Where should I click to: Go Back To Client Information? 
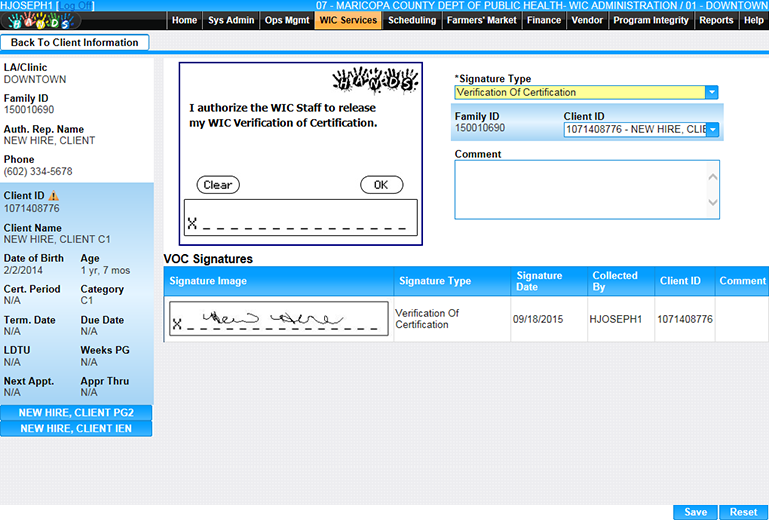[x=75, y=43]
